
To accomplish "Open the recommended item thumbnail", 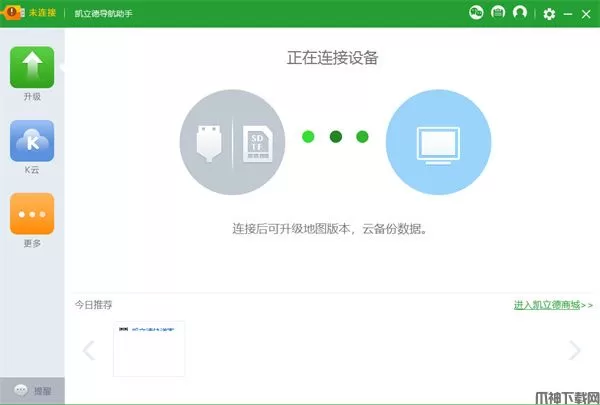I will coord(149,349).
